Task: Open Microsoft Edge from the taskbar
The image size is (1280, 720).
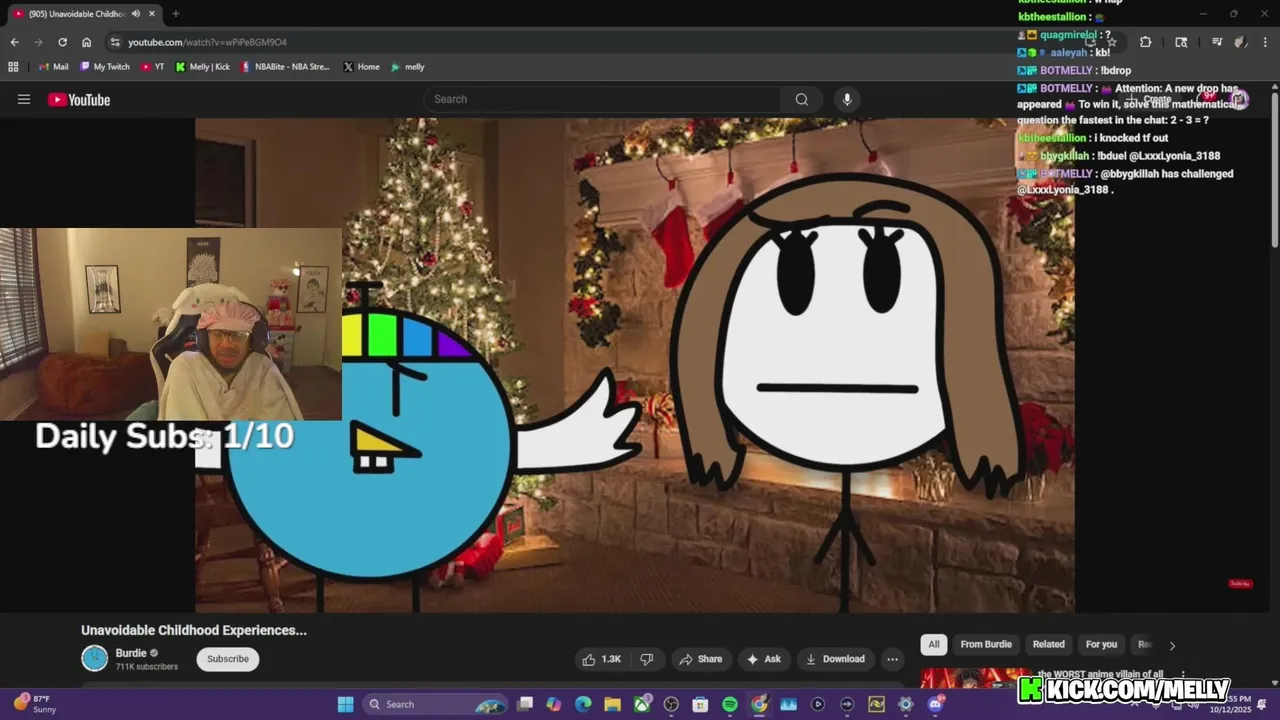Action: pyautogui.click(x=583, y=704)
